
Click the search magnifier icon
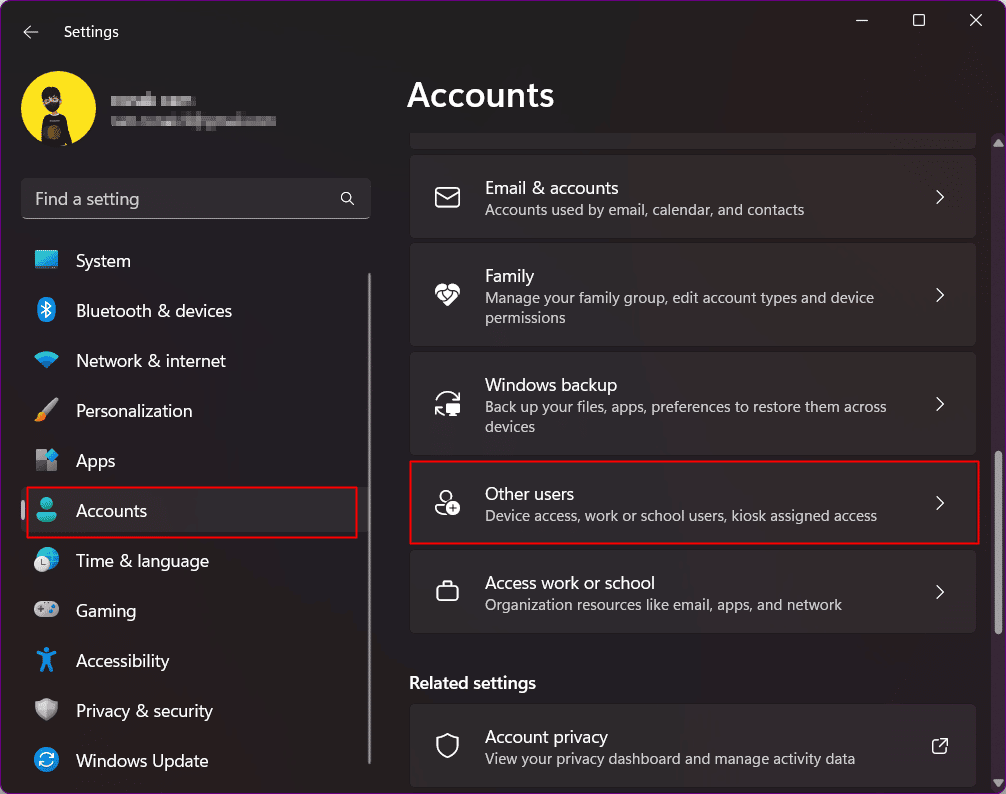tap(347, 199)
